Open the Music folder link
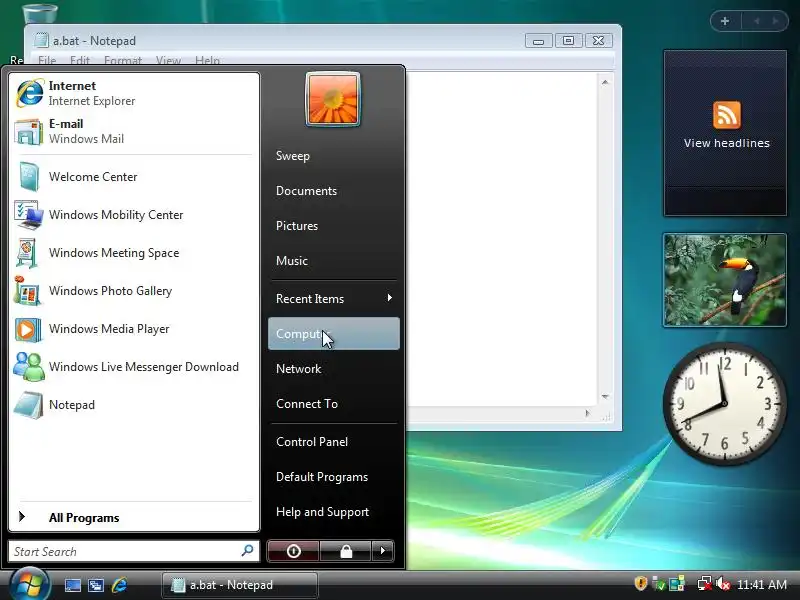800x600 pixels. [x=334, y=261]
